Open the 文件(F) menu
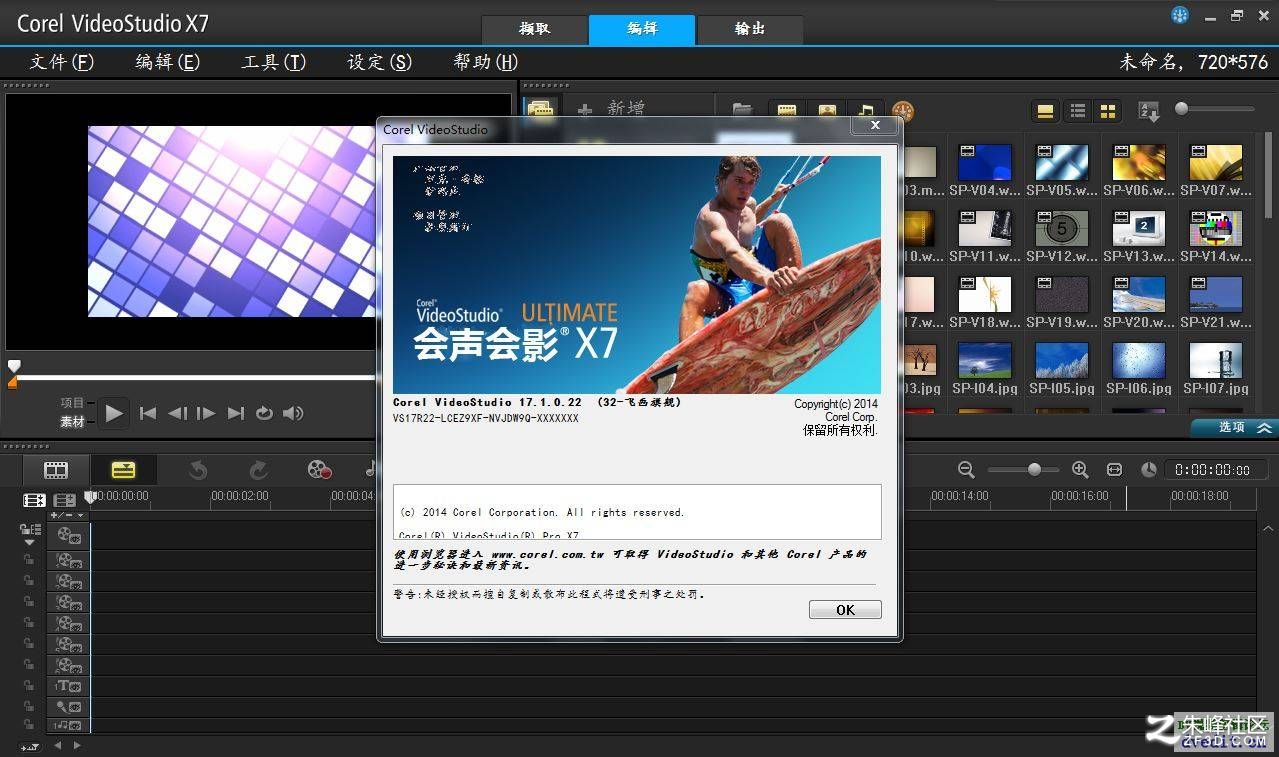The width and height of the screenshot is (1279, 757). pyautogui.click(x=61, y=62)
